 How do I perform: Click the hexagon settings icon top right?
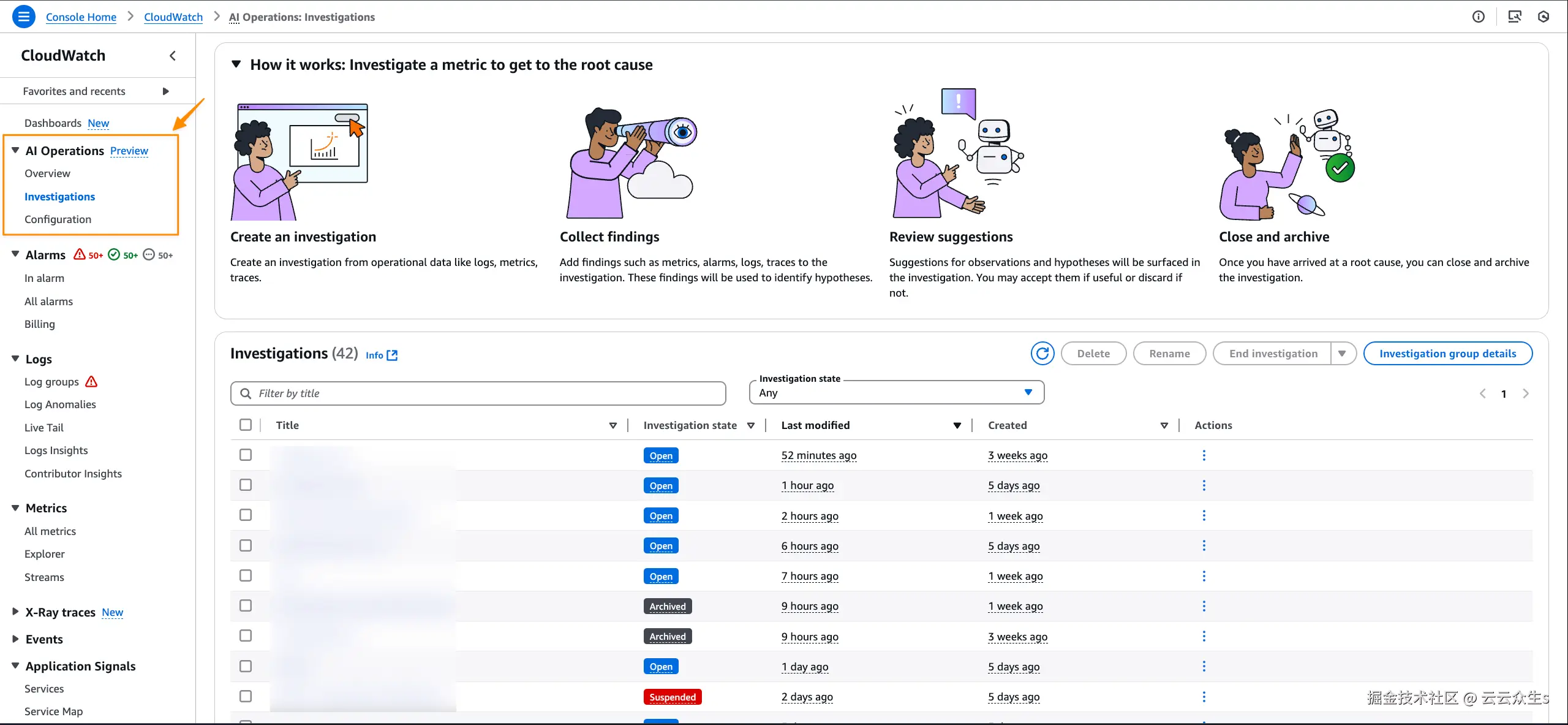pyautogui.click(x=1543, y=17)
